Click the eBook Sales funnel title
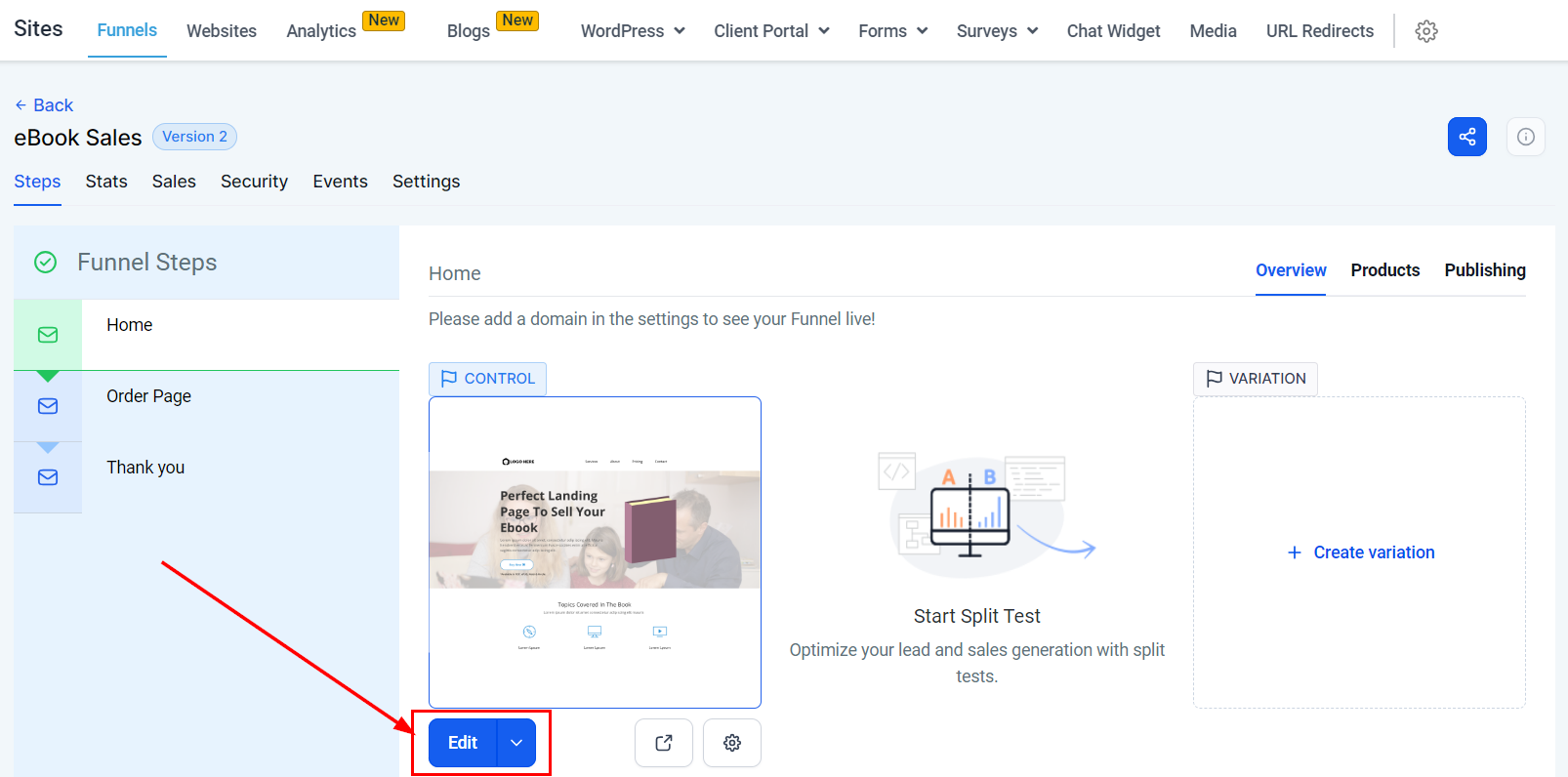Screen dimensions: 1568x777 [78, 138]
